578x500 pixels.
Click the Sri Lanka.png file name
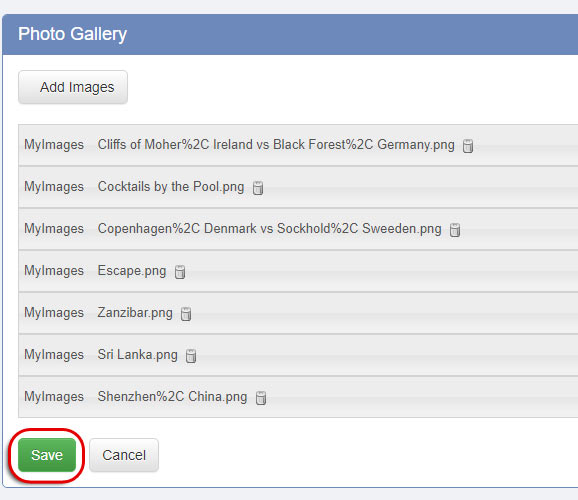137,355
